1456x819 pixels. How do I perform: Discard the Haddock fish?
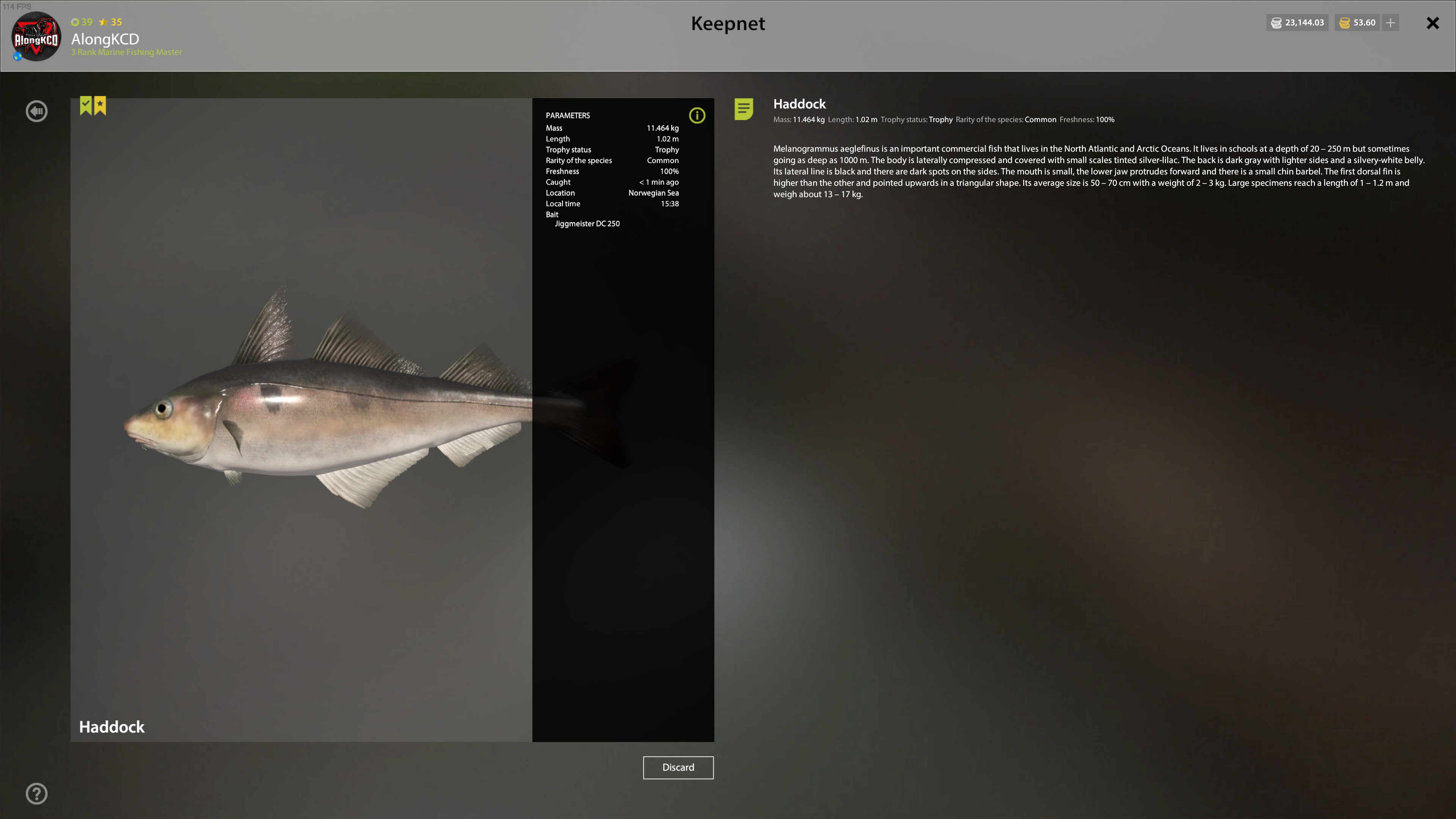pyautogui.click(x=678, y=767)
